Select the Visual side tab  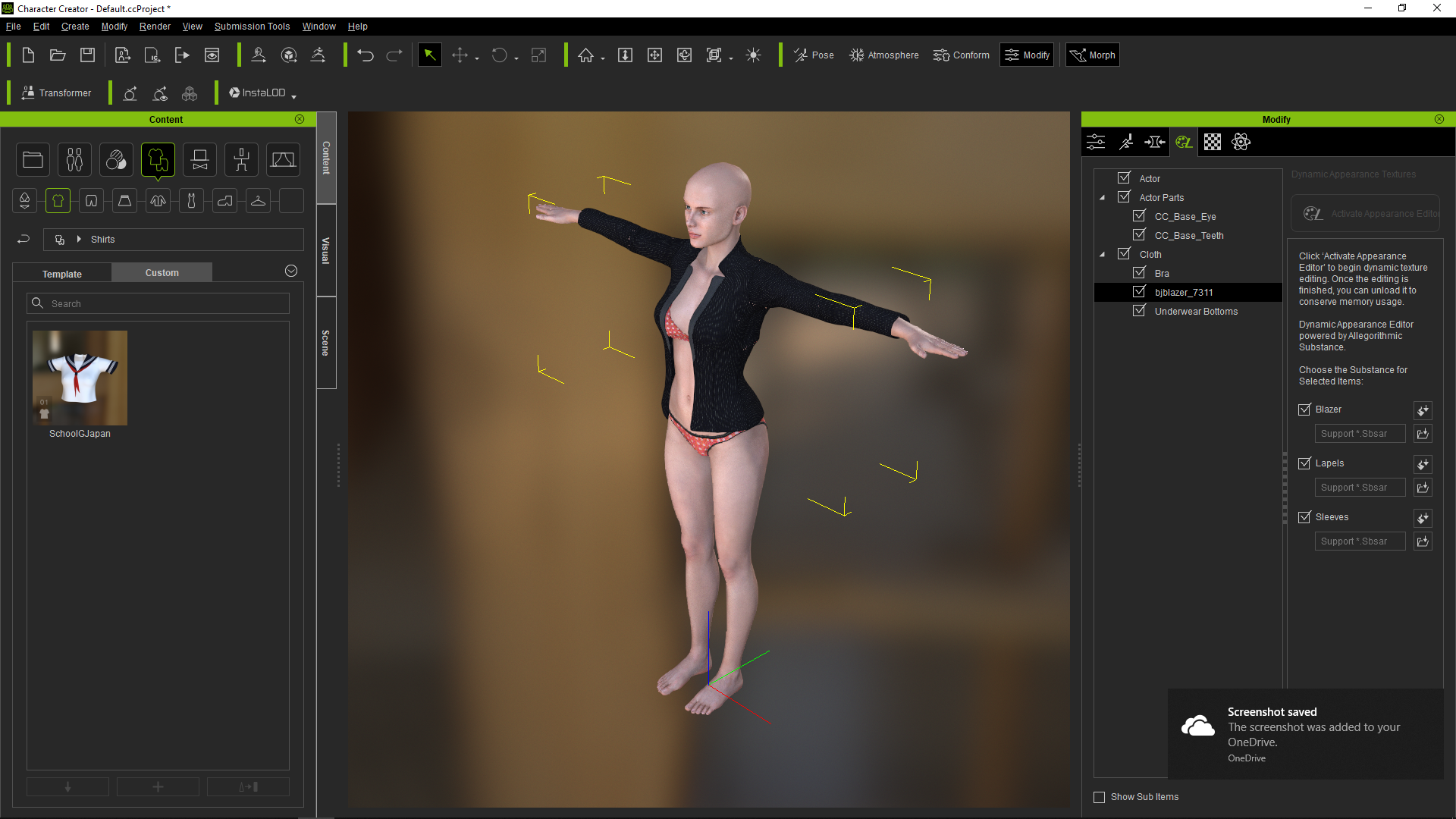tap(326, 250)
